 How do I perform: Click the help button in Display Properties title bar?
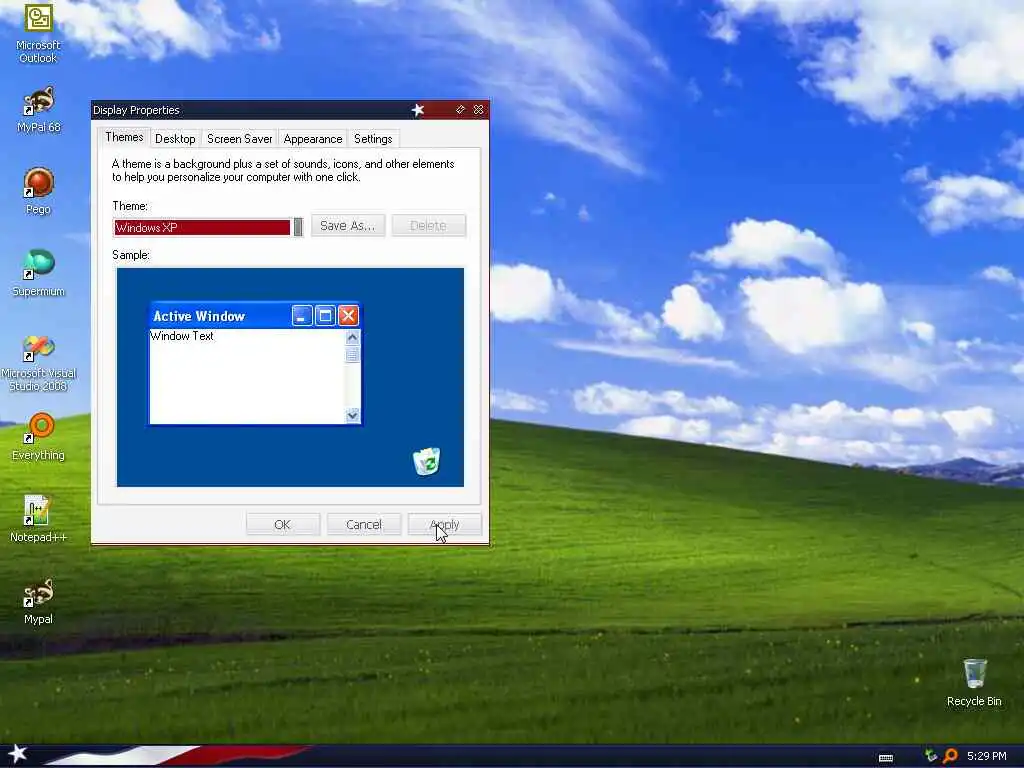pyautogui.click(x=460, y=110)
